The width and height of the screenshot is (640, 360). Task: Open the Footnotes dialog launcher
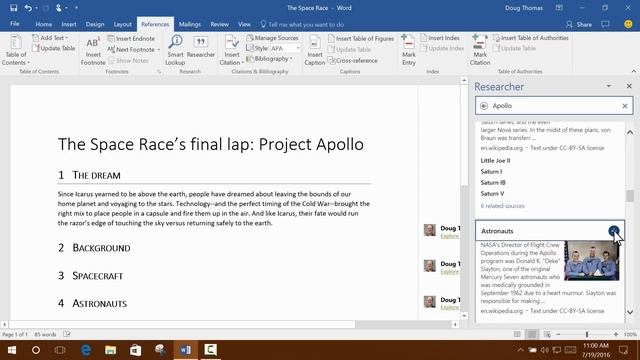click(159, 71)
